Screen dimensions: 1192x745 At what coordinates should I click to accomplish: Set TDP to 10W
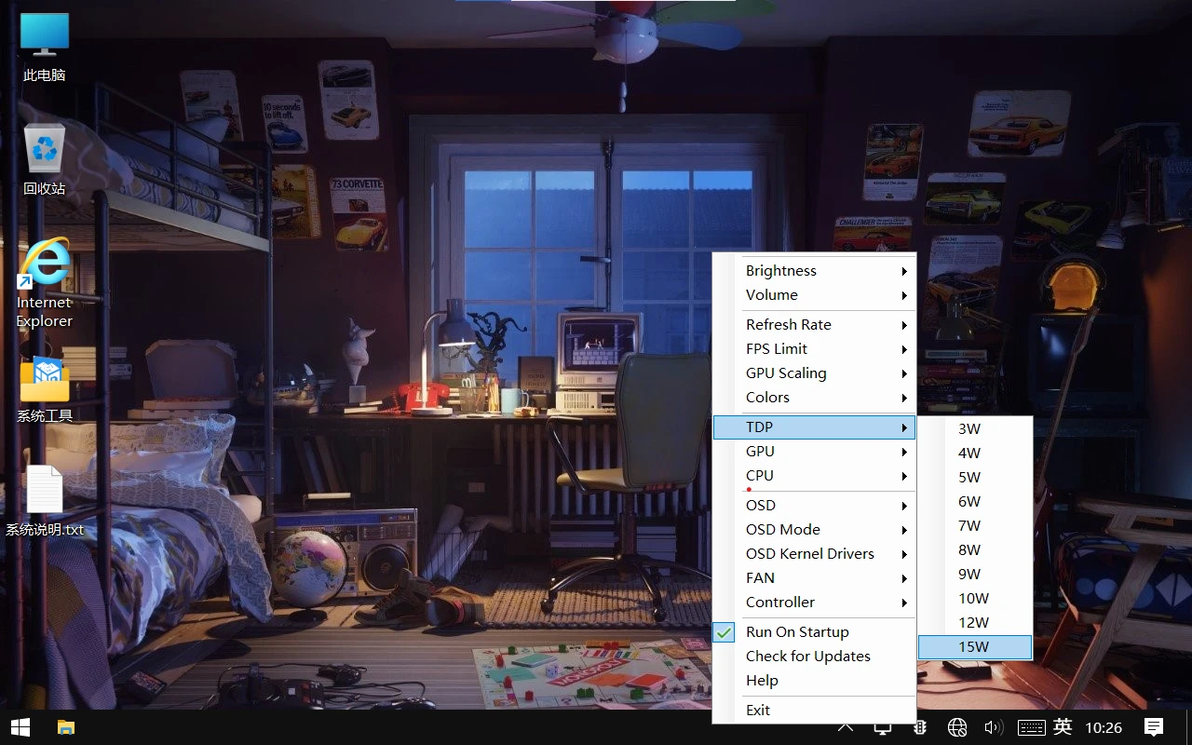pyautogui.click(x=975, y=598)
